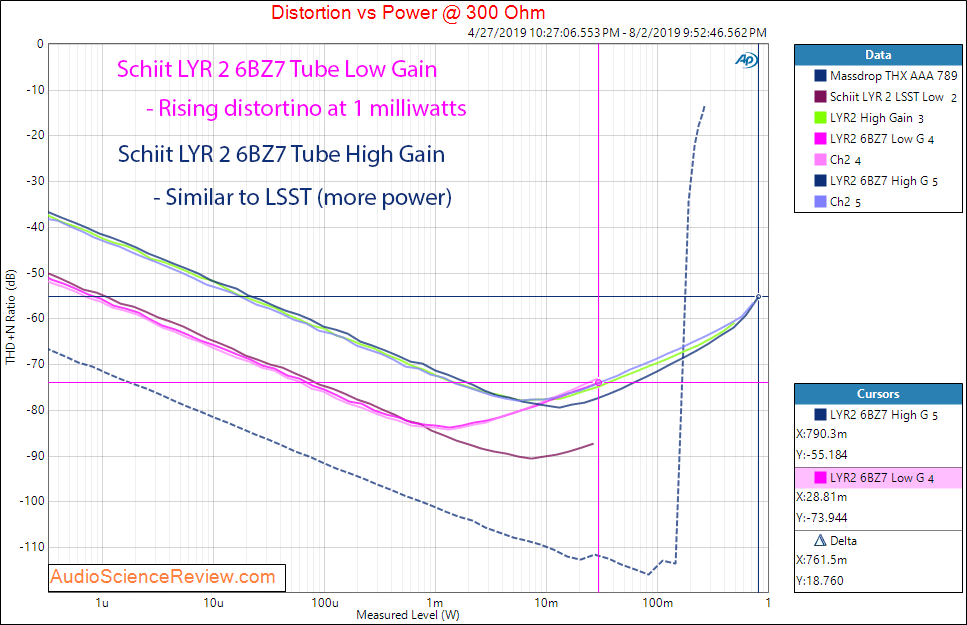Click the magenta cursor marker on the curve
The width and height of the screenshot is (967, 625).
[598, 383]
